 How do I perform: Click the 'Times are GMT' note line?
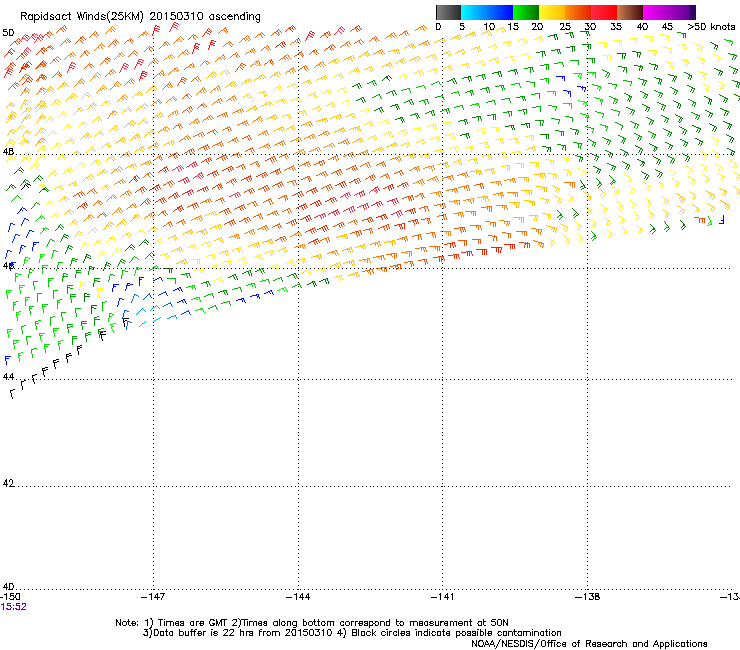[312, 623]
